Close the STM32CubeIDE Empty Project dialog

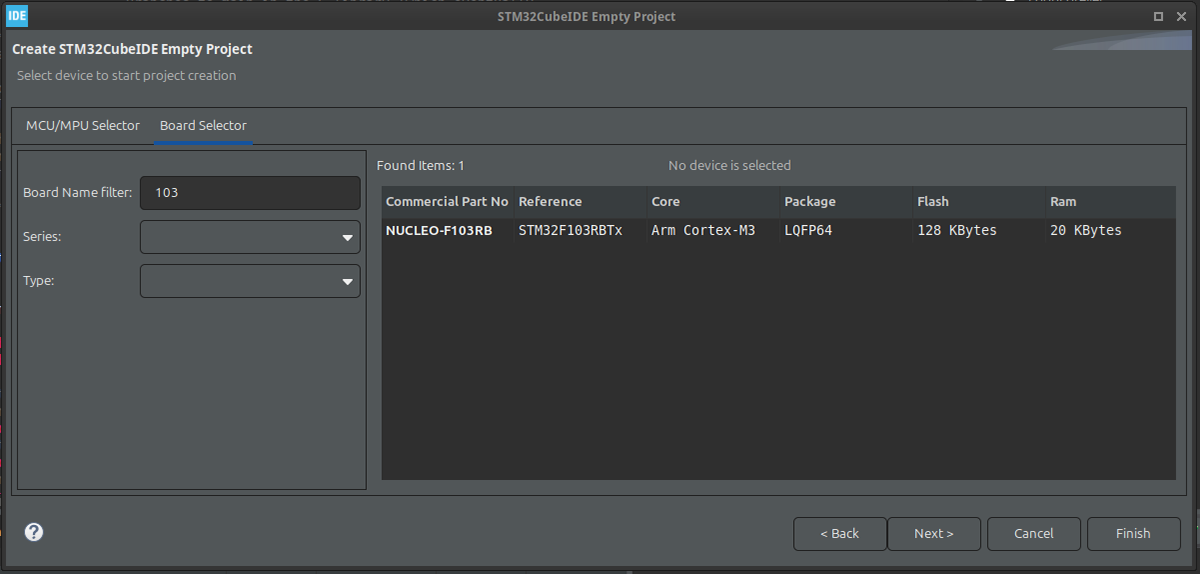pyautogui.click(x=1182, y=16)
